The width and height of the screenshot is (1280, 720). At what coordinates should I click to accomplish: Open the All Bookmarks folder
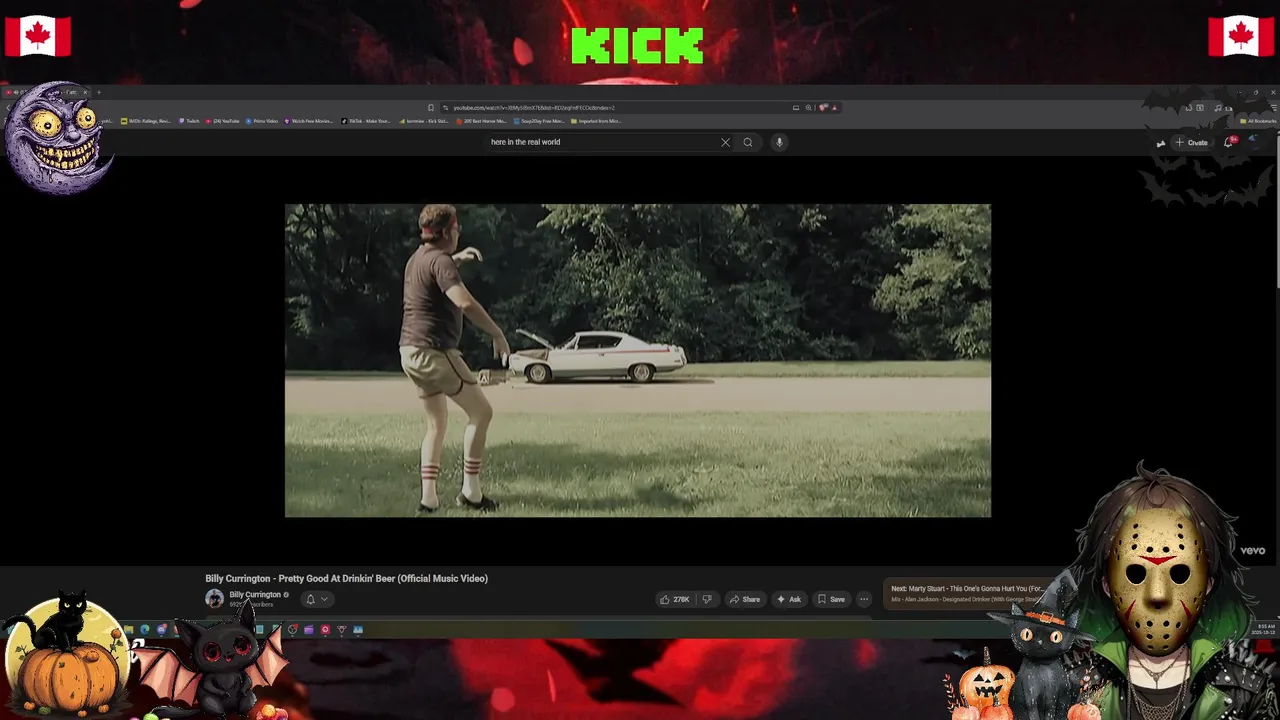(1258, 121)
